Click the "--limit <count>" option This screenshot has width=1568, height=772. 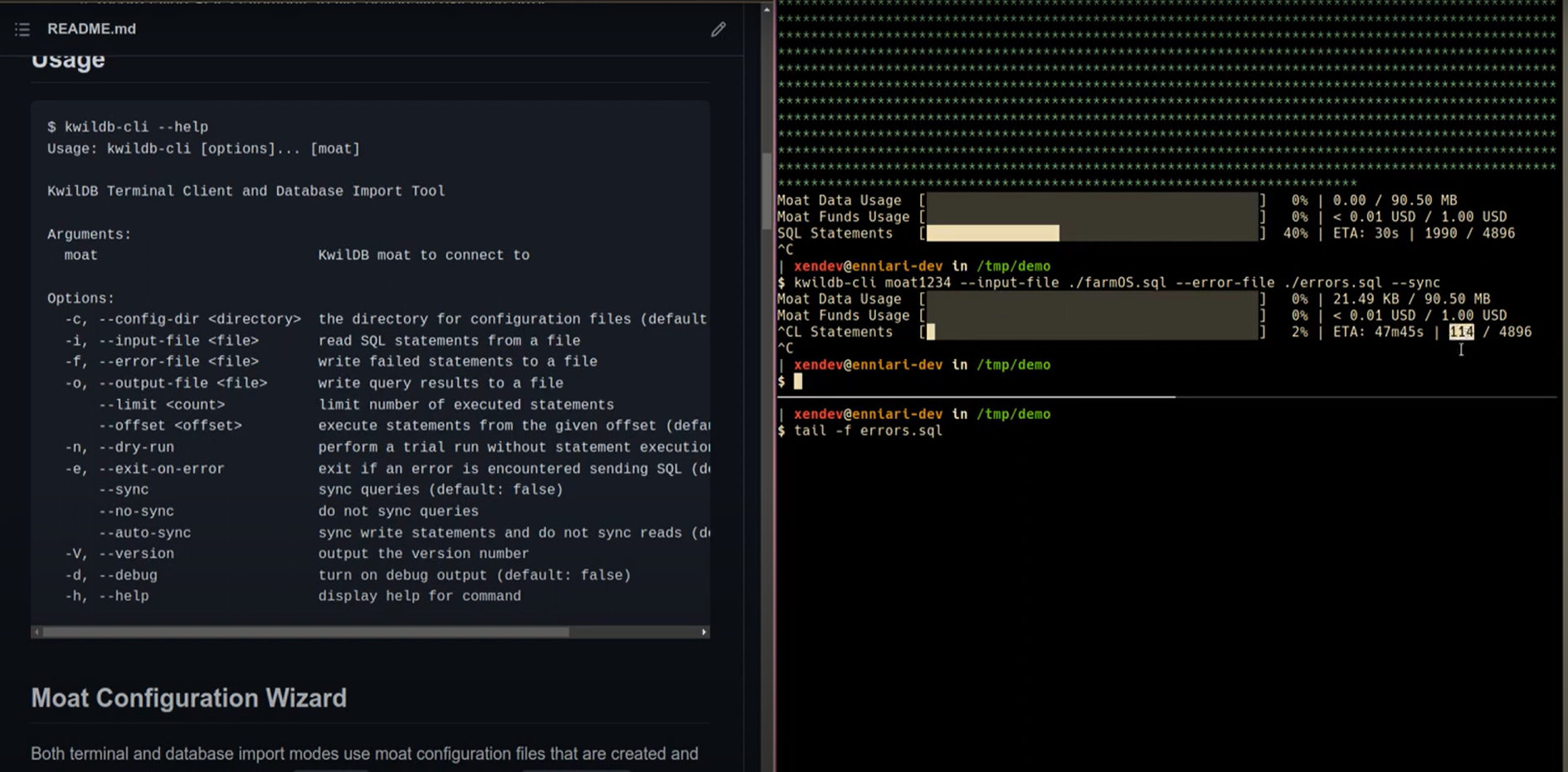click(x=162, y=405)
